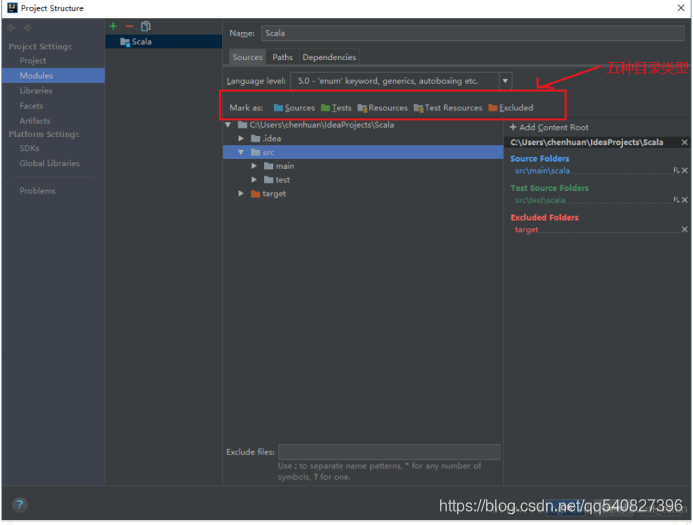Select the main folder in the tree
The image size is (693, 525).
pyautogui.click(x=279, y=166)
